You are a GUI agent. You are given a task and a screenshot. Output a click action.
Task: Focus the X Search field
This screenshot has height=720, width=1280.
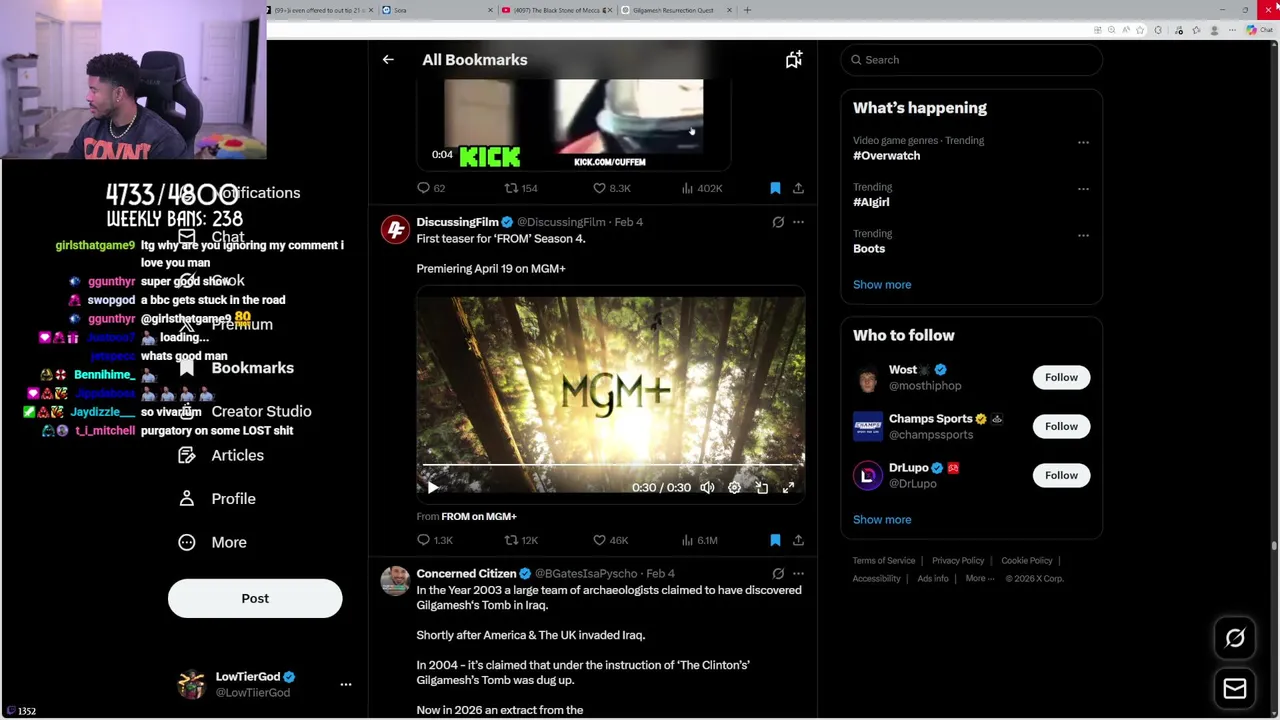[971, 60]
